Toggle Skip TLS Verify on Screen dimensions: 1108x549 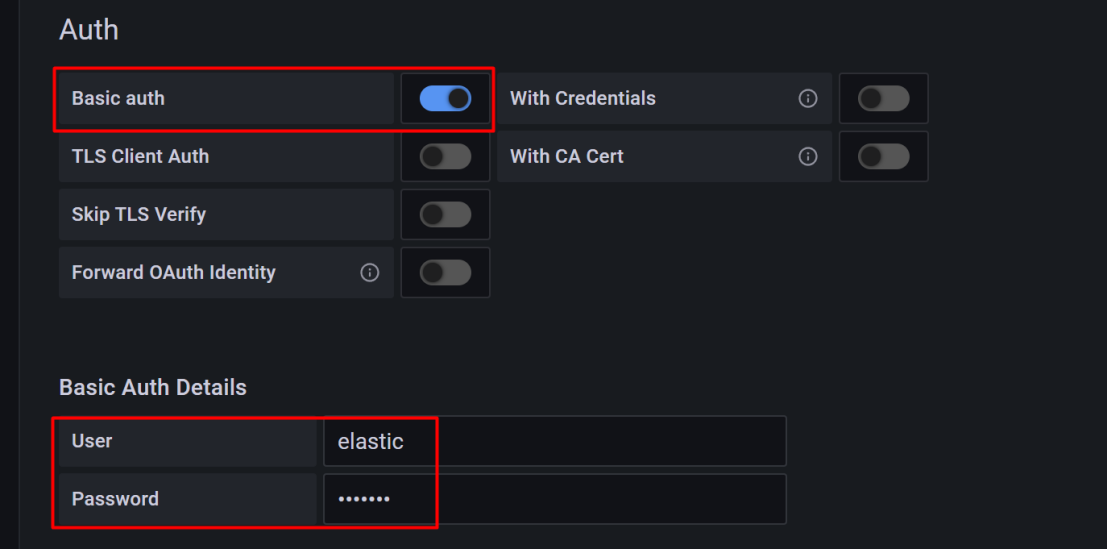pyautogui.click(x=445, y=214)
